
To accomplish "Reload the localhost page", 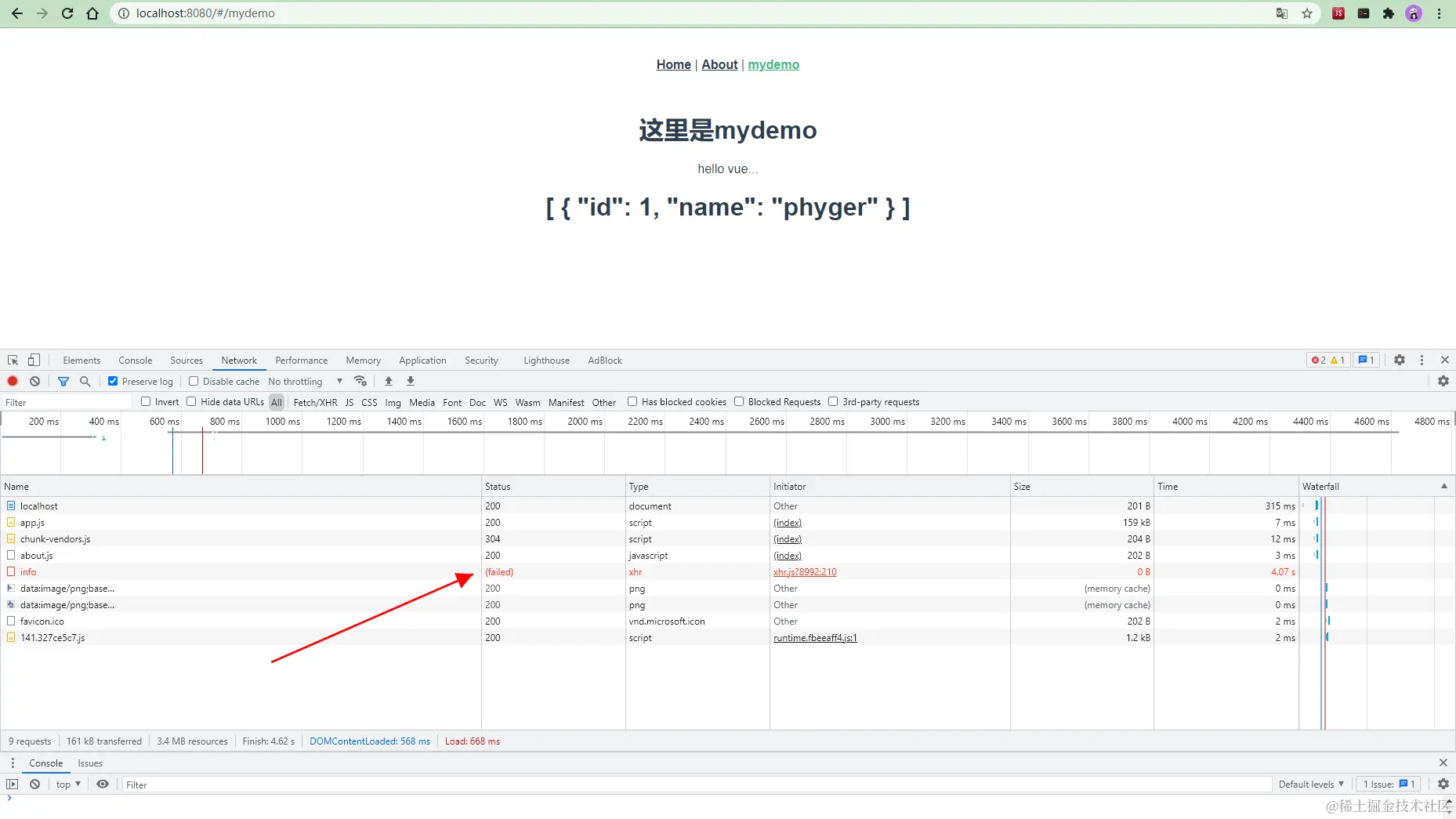I will click(67, 13).
